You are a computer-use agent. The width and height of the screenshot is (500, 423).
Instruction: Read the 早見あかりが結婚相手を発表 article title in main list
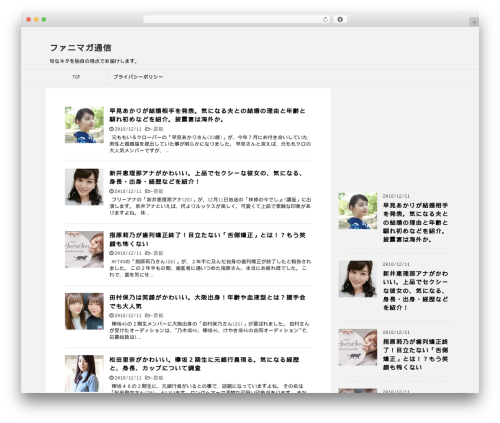click(x=207, y=115)
